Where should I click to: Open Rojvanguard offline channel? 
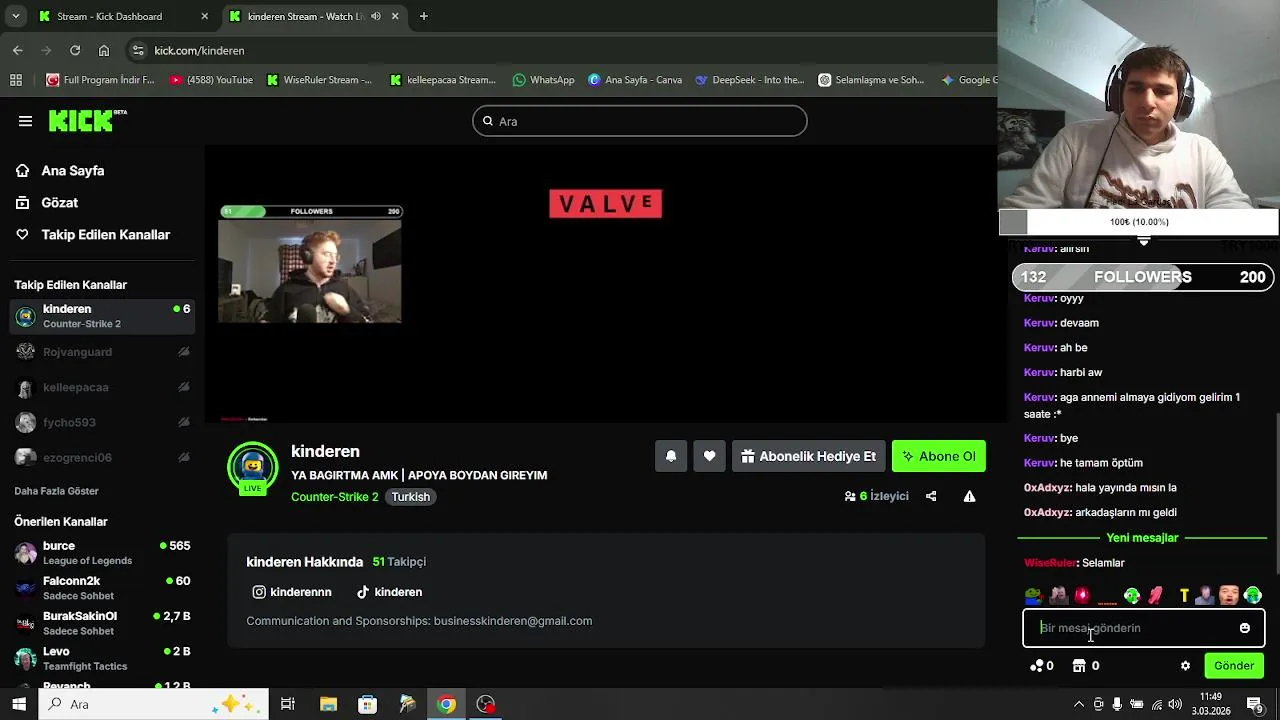point(102,352)
